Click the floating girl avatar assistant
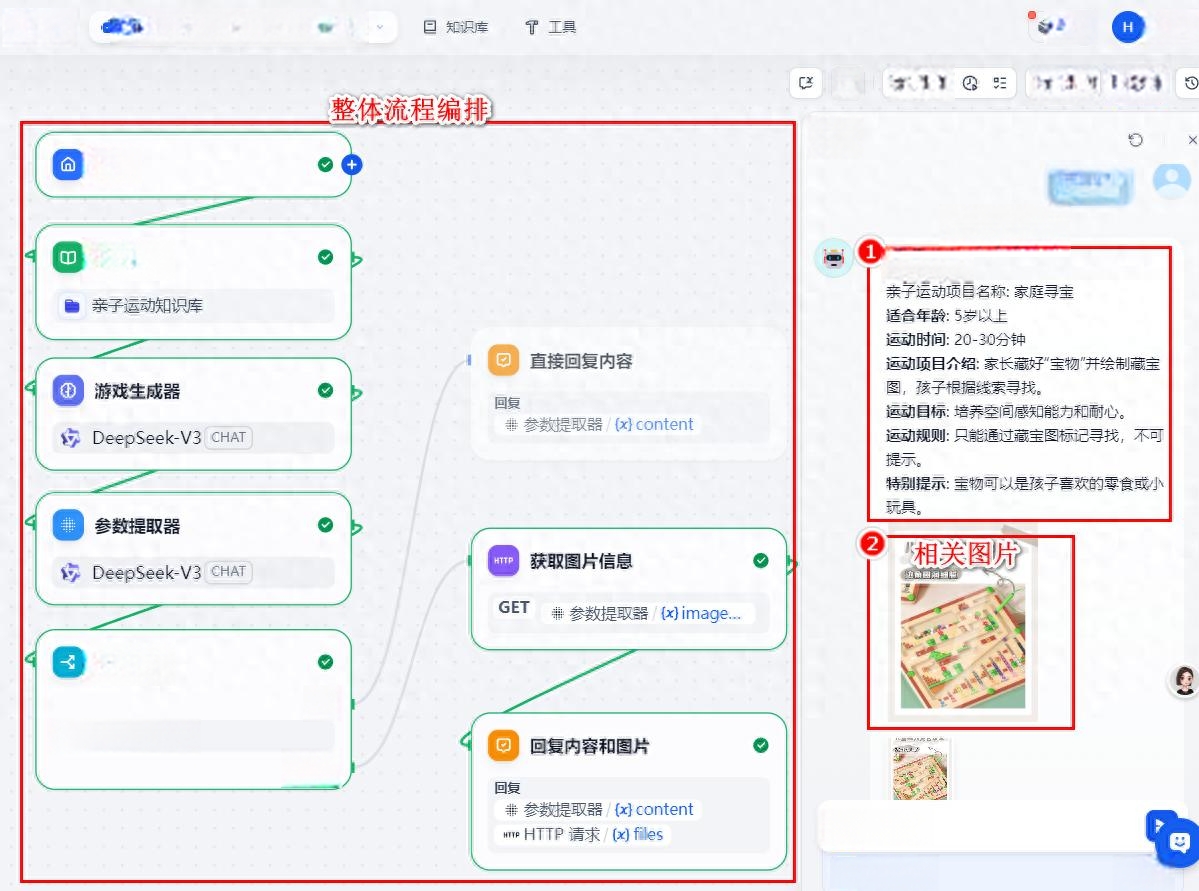Viewport: 1199px width, 891px height. [x=1184, y=679]
